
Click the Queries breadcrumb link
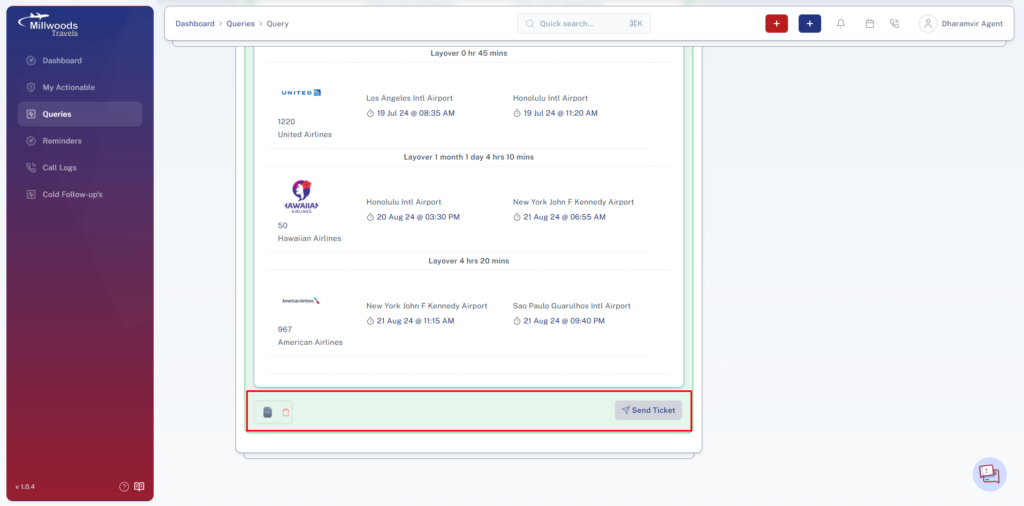point(240,24)
